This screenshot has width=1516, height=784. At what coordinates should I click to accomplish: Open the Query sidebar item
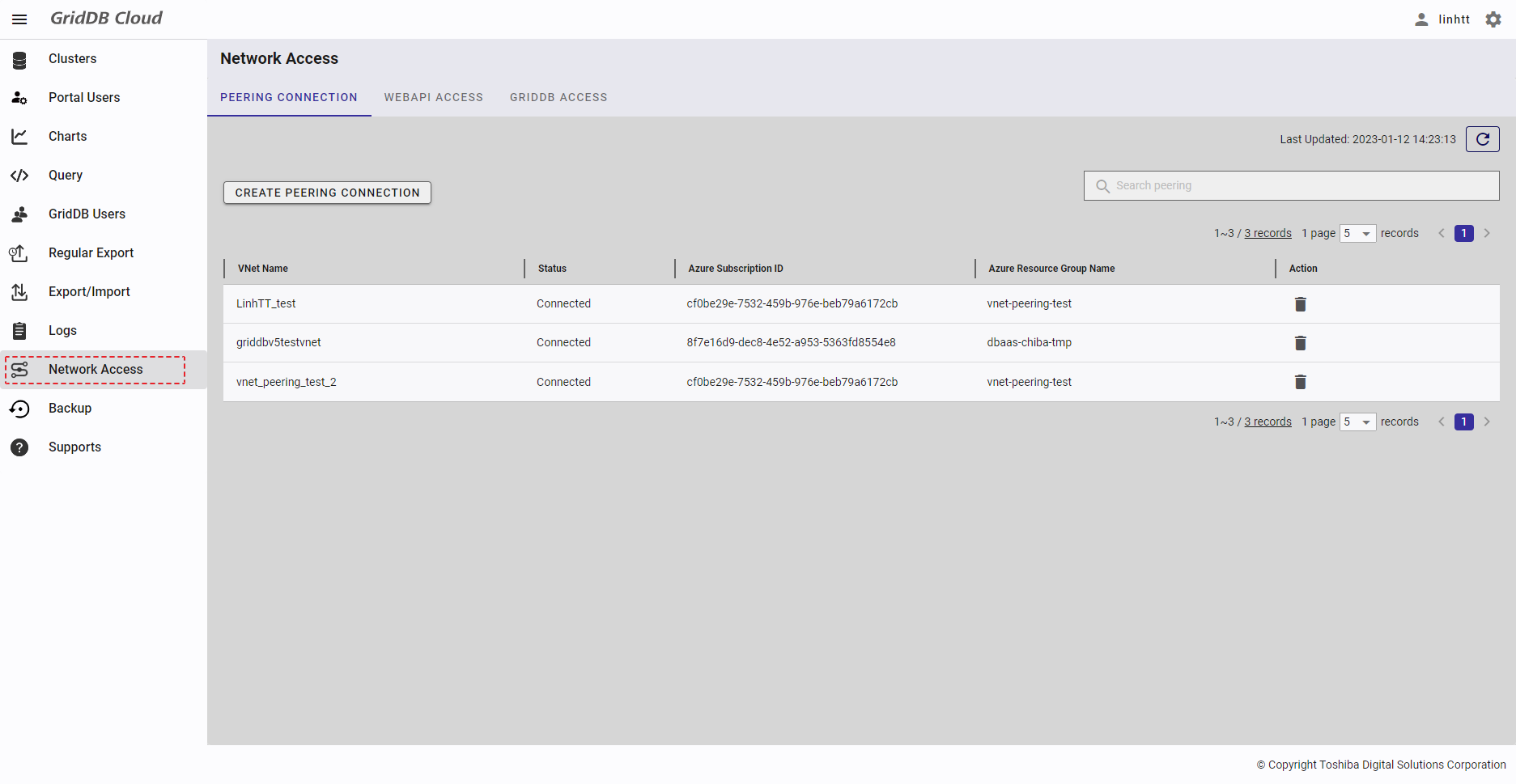pyautogui.click(x=65, y=176)
